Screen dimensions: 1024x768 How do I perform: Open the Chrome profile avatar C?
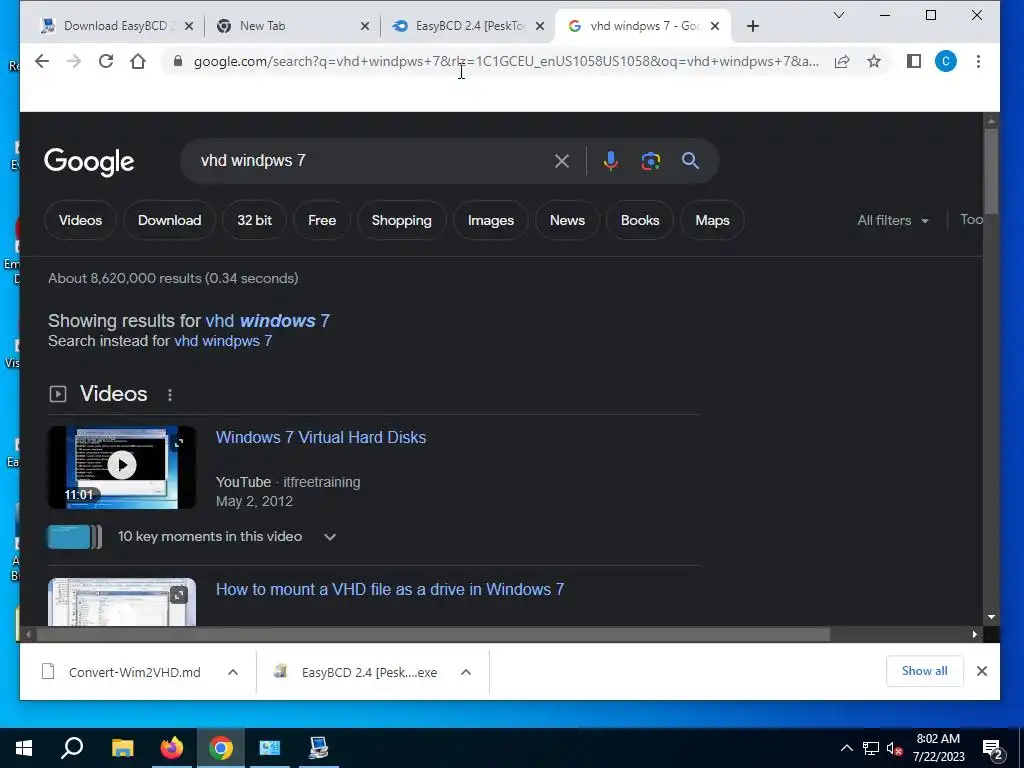pyautogui.click(x=946, y=61)
